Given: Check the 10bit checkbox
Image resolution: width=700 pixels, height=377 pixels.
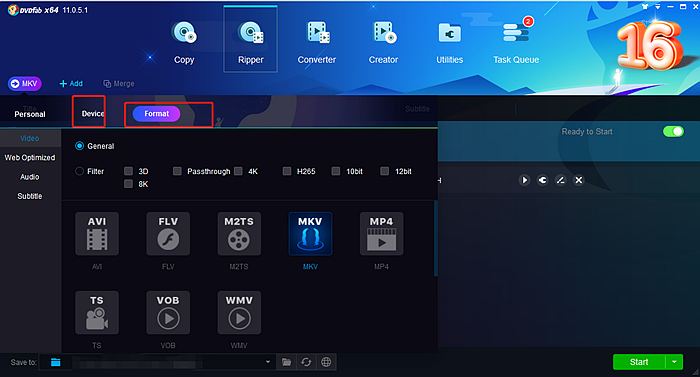Looking at the screenshot, I should (x=336, y=171).
